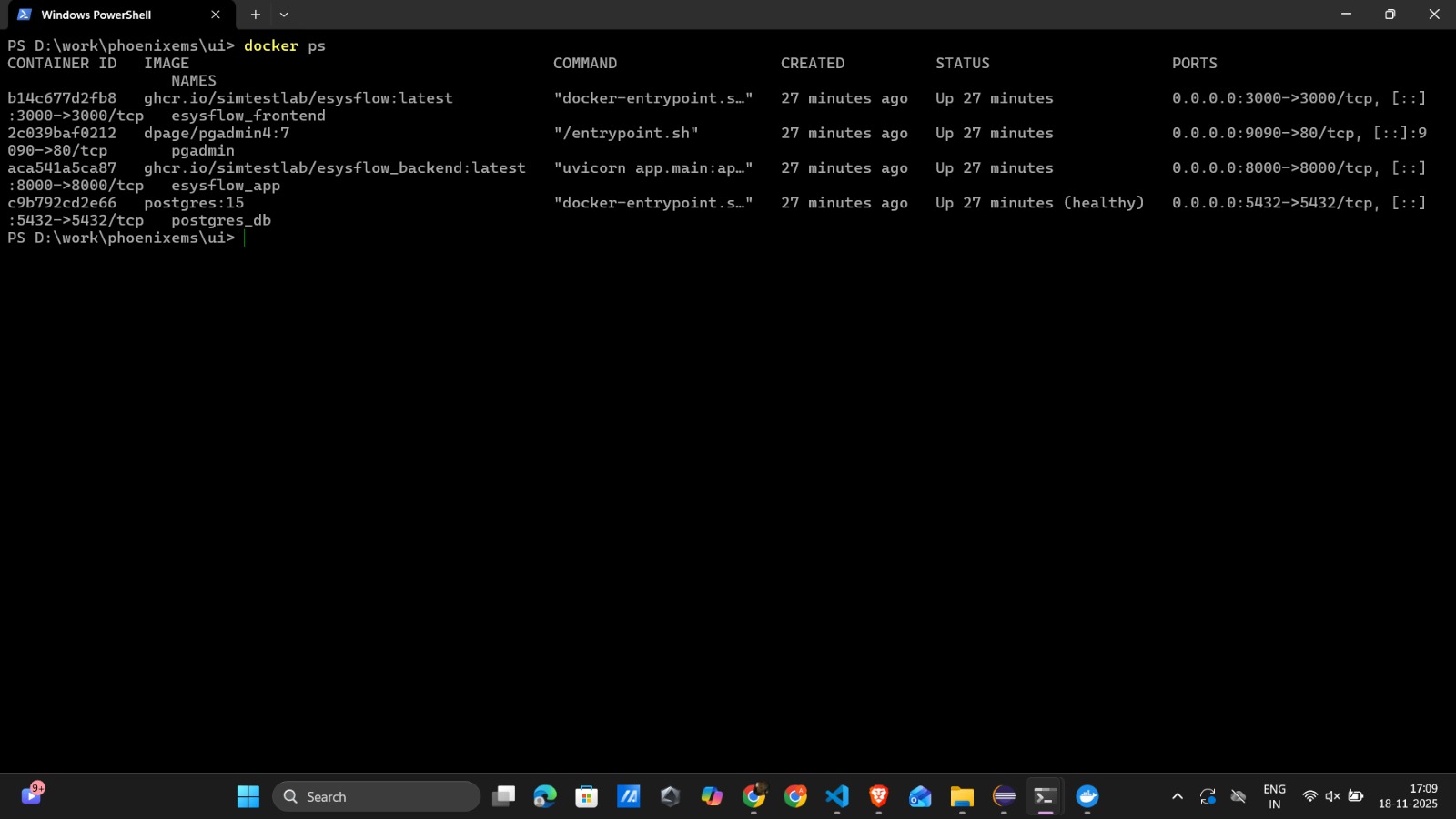This screenshot has height=819, width=1456.
Task: Open the grey hexagon app in taskbar
Action: coord(671,796)
